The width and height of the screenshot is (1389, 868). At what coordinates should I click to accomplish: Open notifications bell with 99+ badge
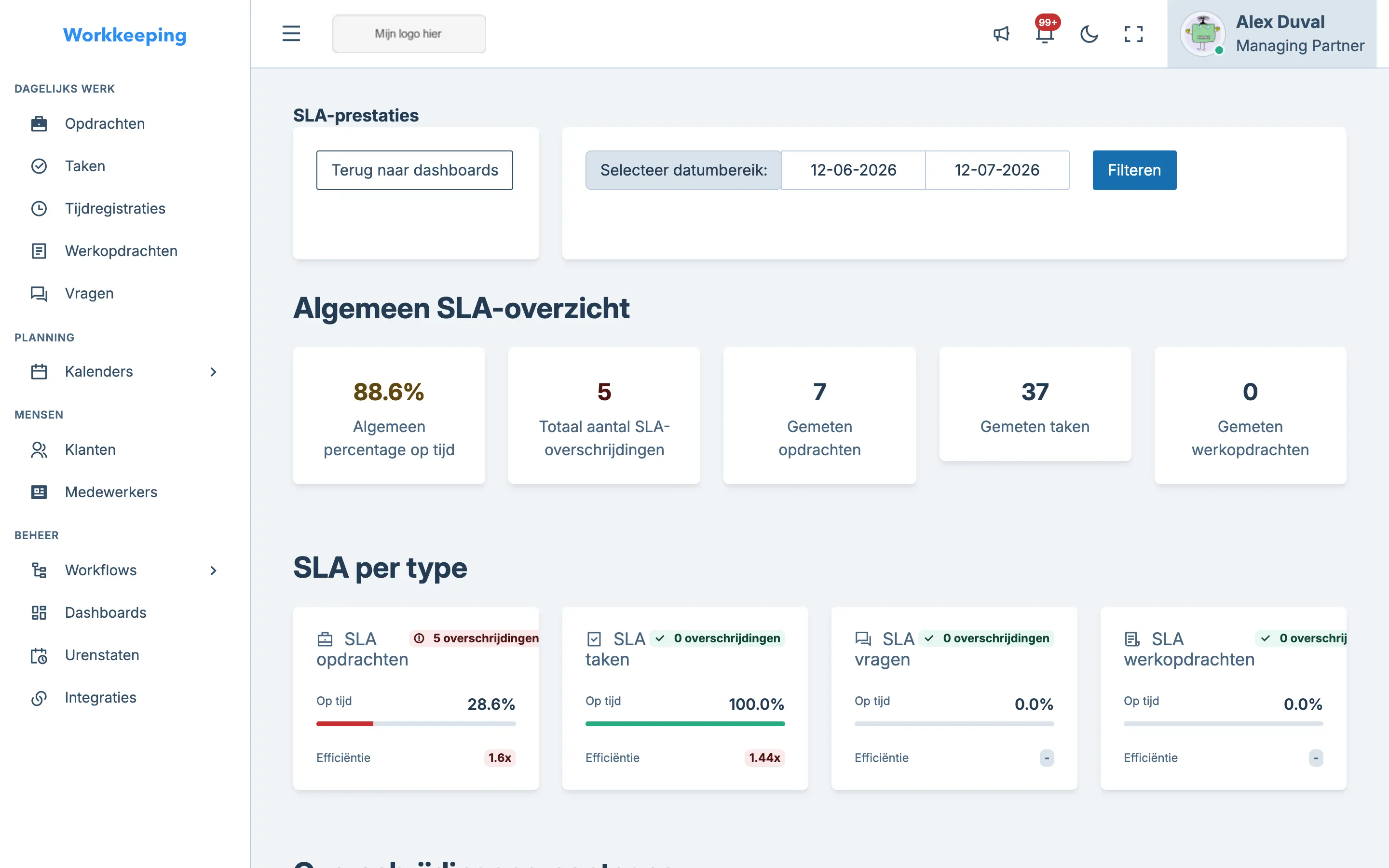pos(1045,34)
